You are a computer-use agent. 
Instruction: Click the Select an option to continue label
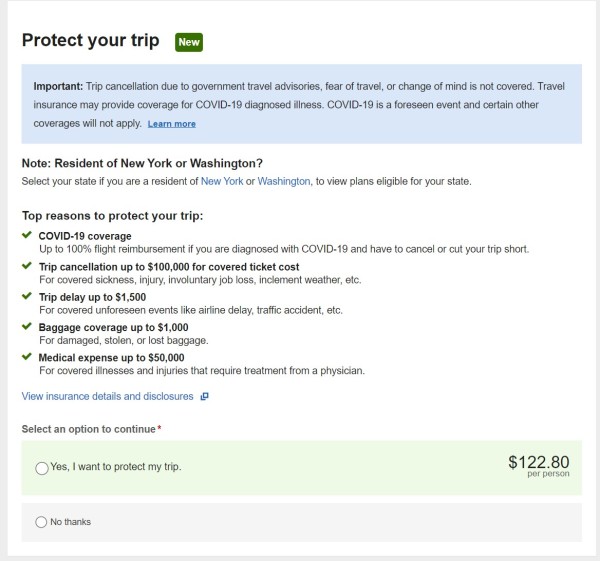pos(90,429)
